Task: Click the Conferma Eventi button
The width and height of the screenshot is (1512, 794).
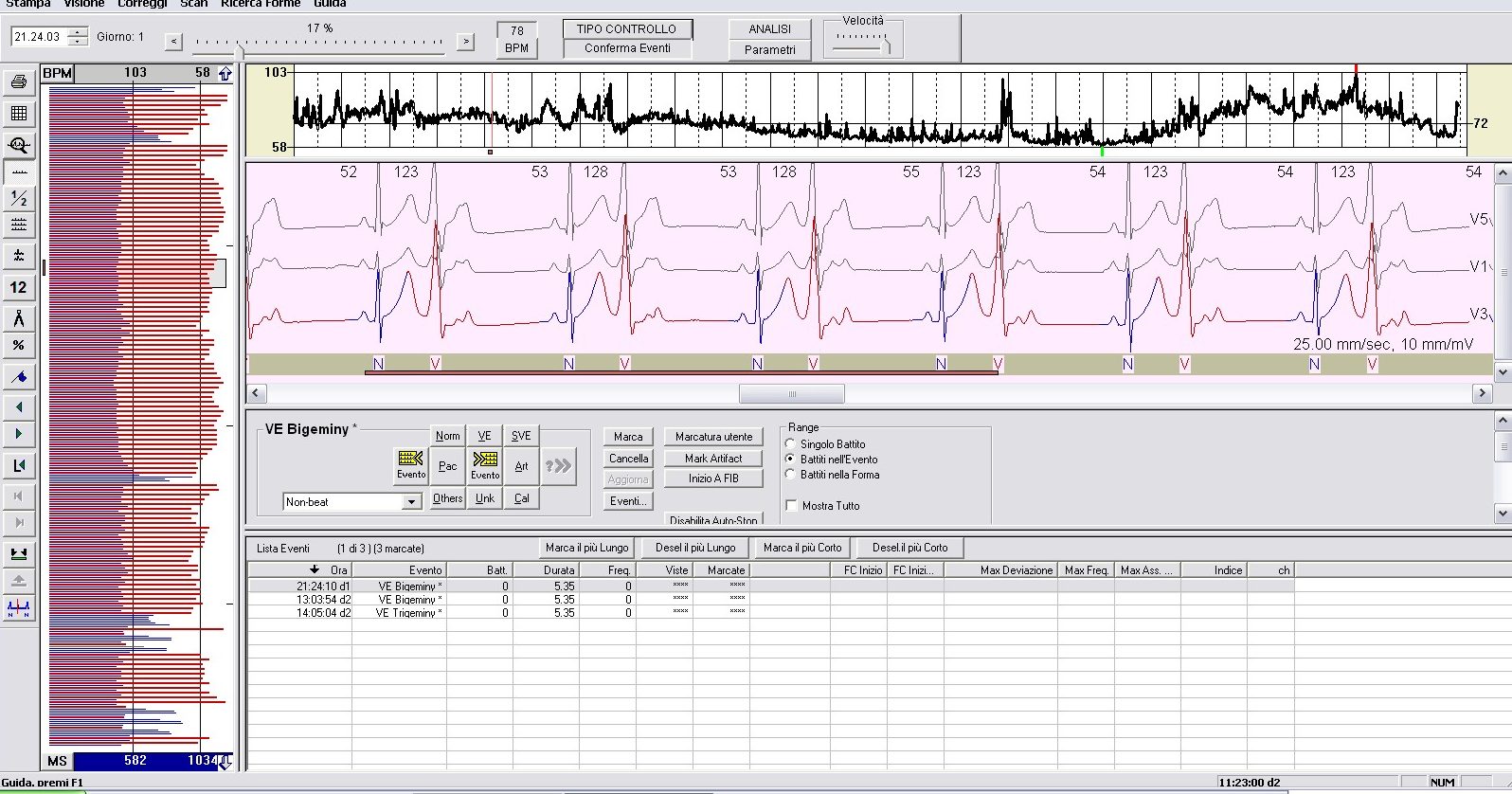Action: click(627, 48)
